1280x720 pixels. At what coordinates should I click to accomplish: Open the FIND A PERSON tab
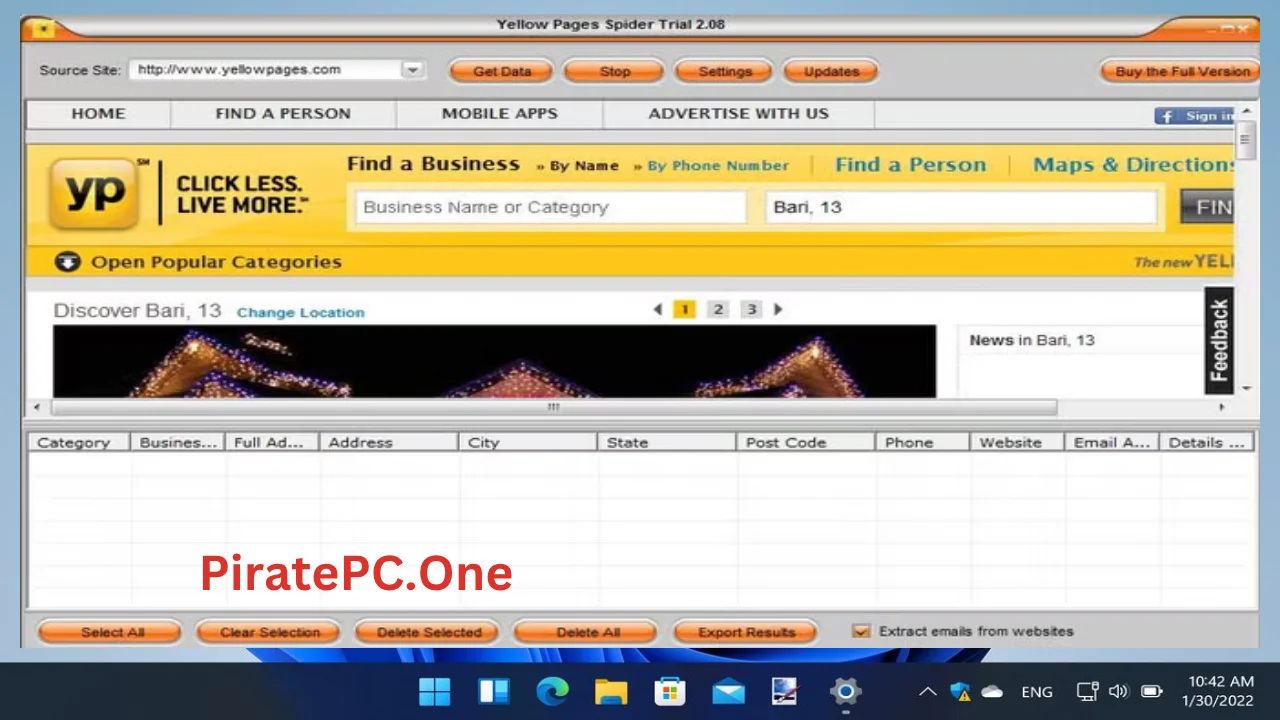pyautogui.click(x=283, y=113)
